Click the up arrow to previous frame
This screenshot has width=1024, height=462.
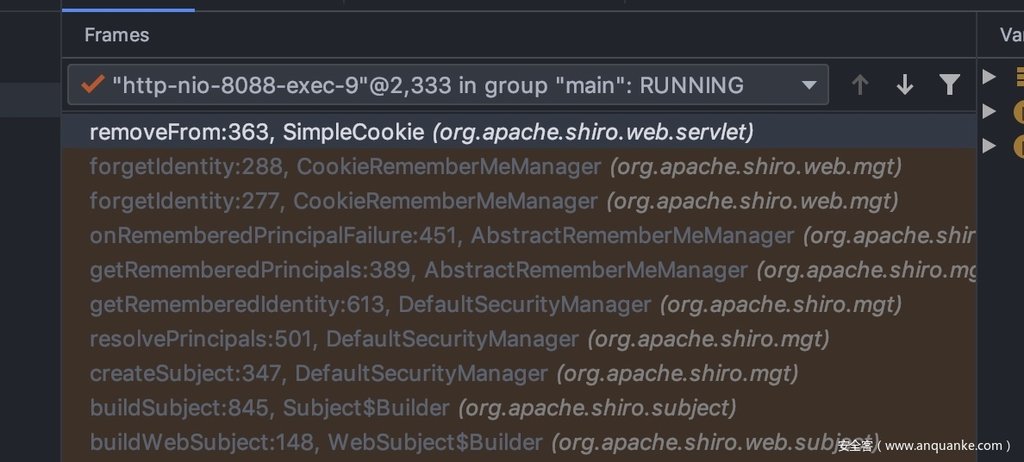[860, 85]
